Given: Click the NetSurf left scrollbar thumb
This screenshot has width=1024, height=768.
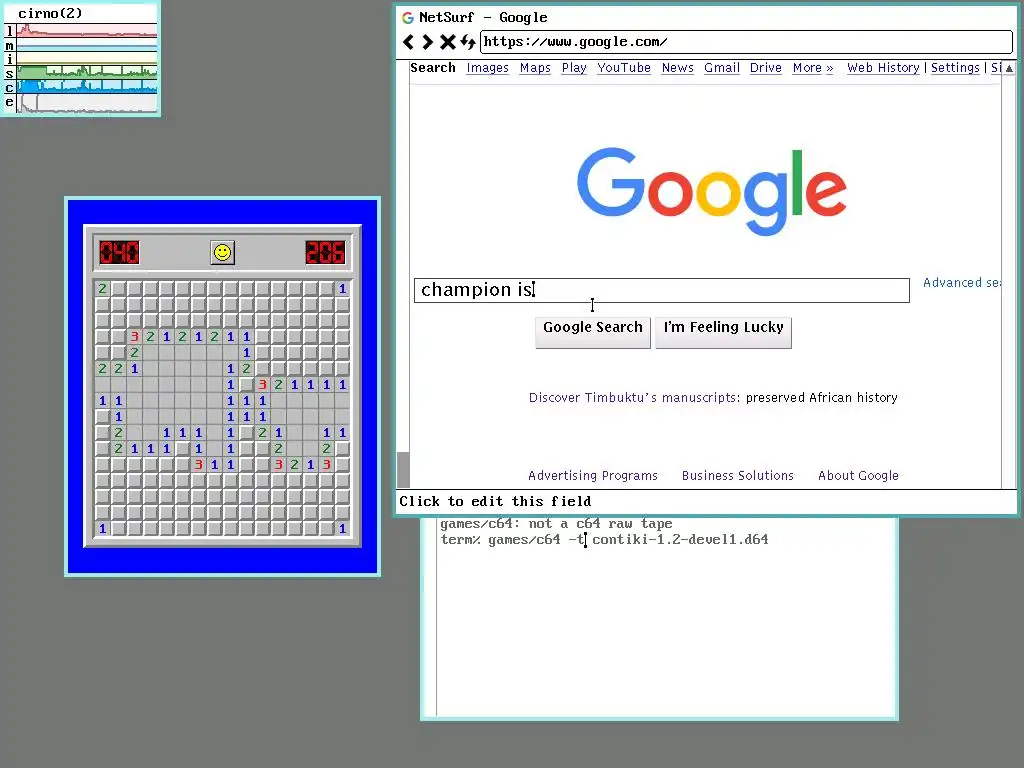Looking at the screenshot, I should [404, 470].
